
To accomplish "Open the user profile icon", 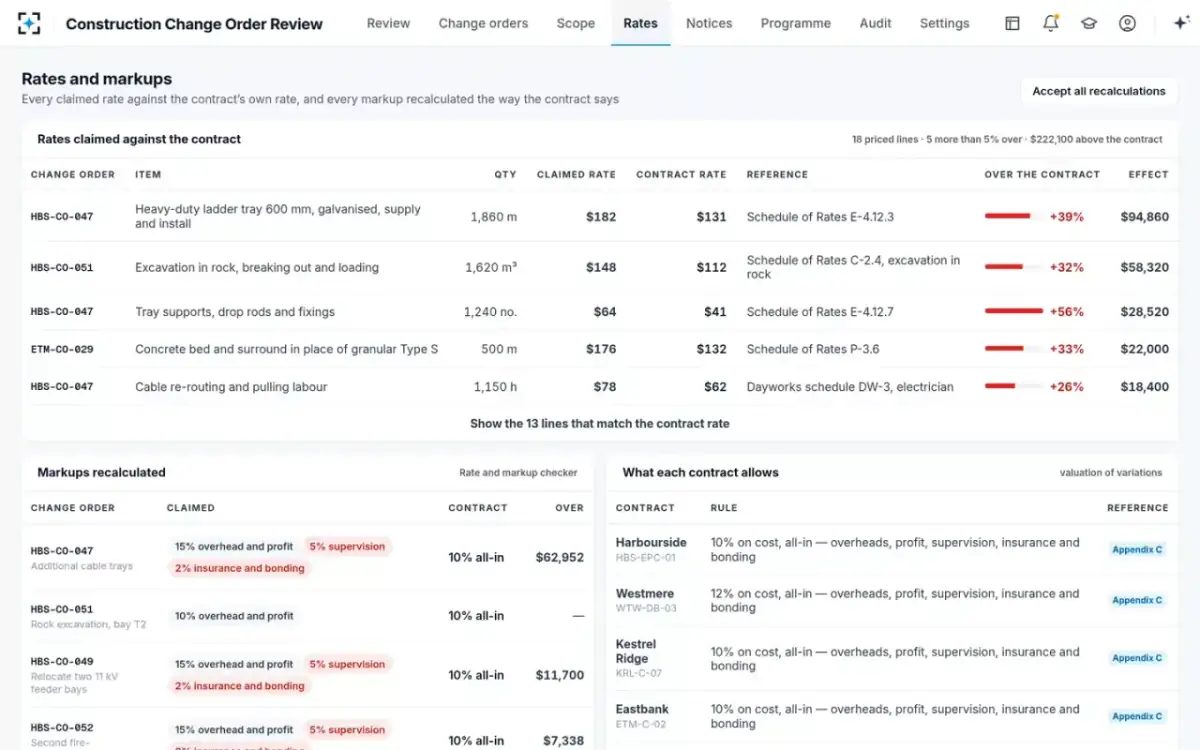I will [1127, 23].
